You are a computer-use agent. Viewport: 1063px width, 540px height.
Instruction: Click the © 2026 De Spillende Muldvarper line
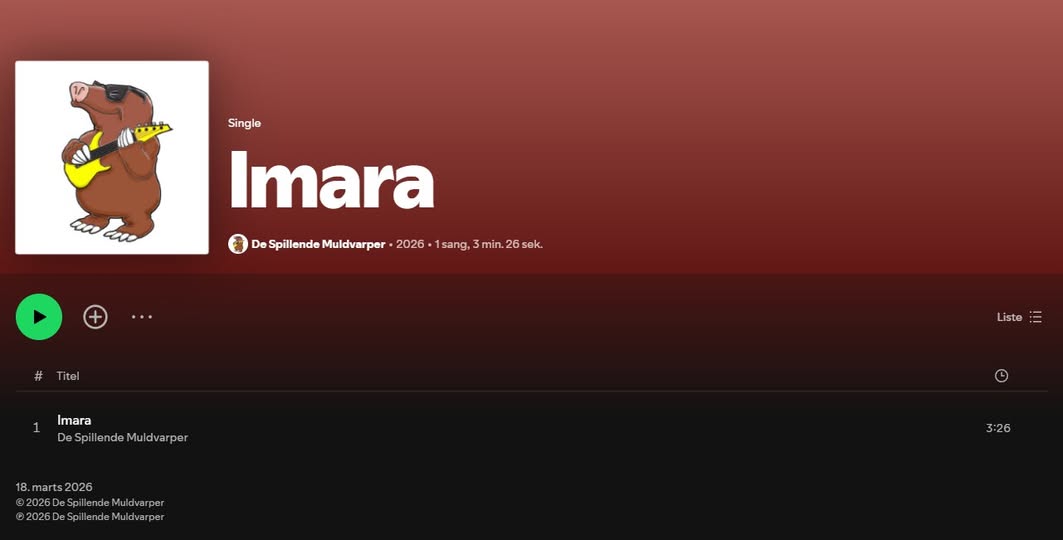90,503
